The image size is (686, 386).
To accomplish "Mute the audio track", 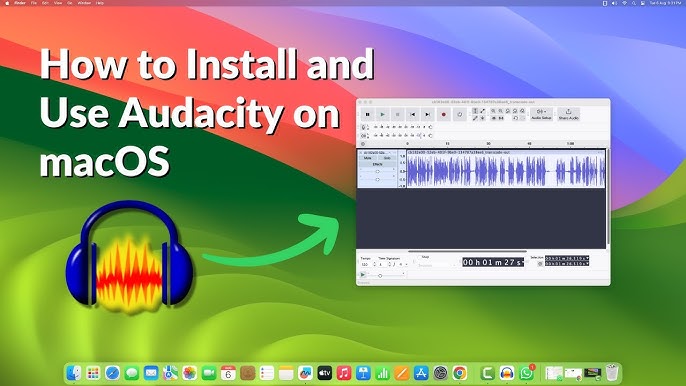I will (x=368, y=158).
